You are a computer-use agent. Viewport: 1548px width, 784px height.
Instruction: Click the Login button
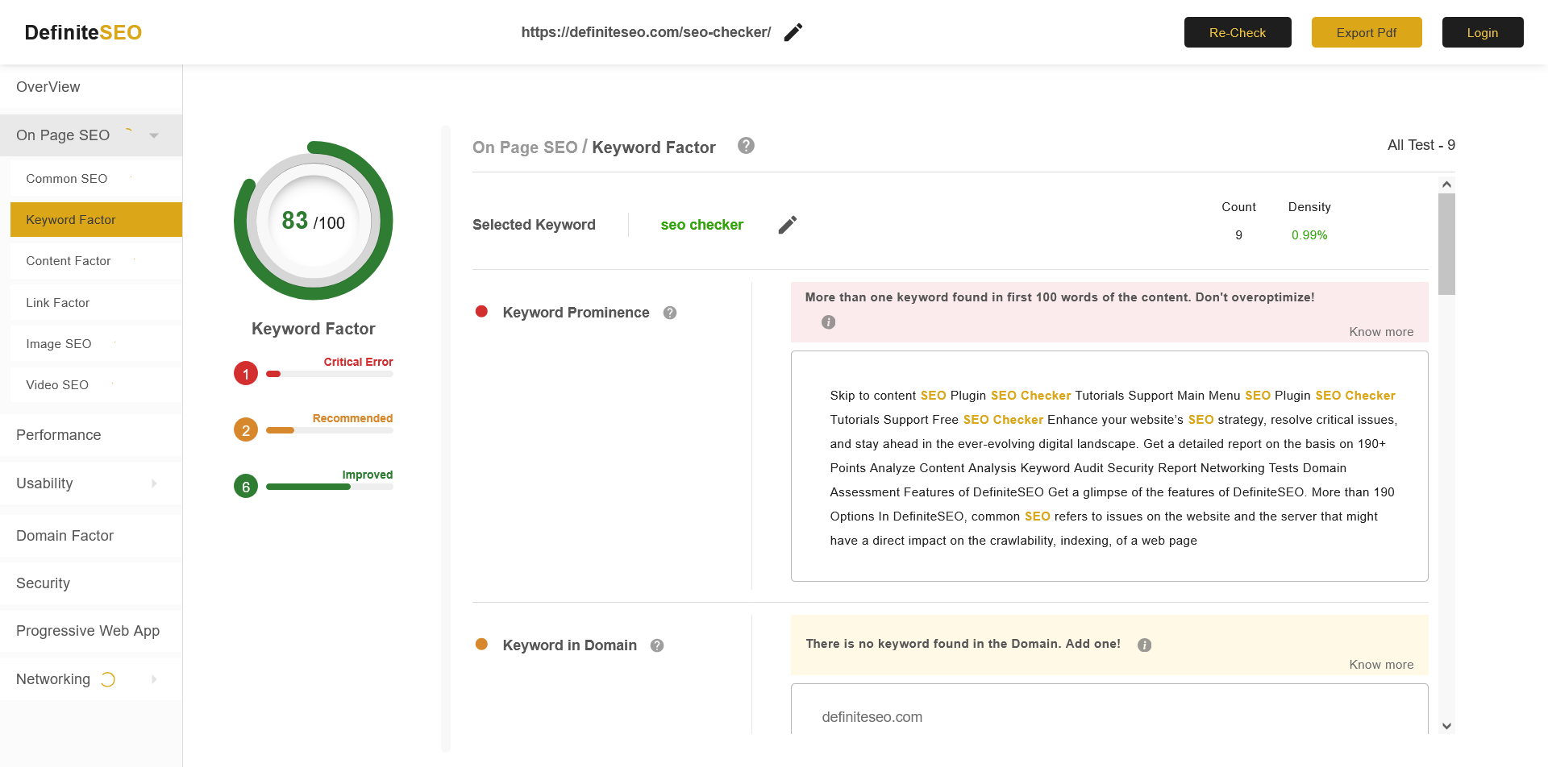(x=1482, y=32)
